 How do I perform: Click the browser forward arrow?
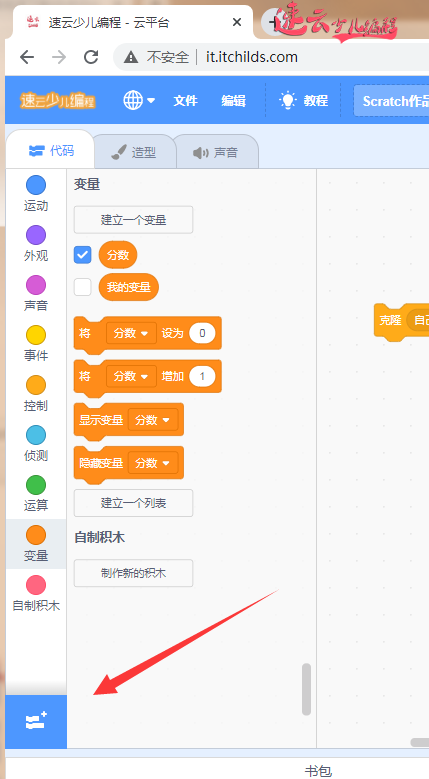pyautogui.click(x=59, y=57)
